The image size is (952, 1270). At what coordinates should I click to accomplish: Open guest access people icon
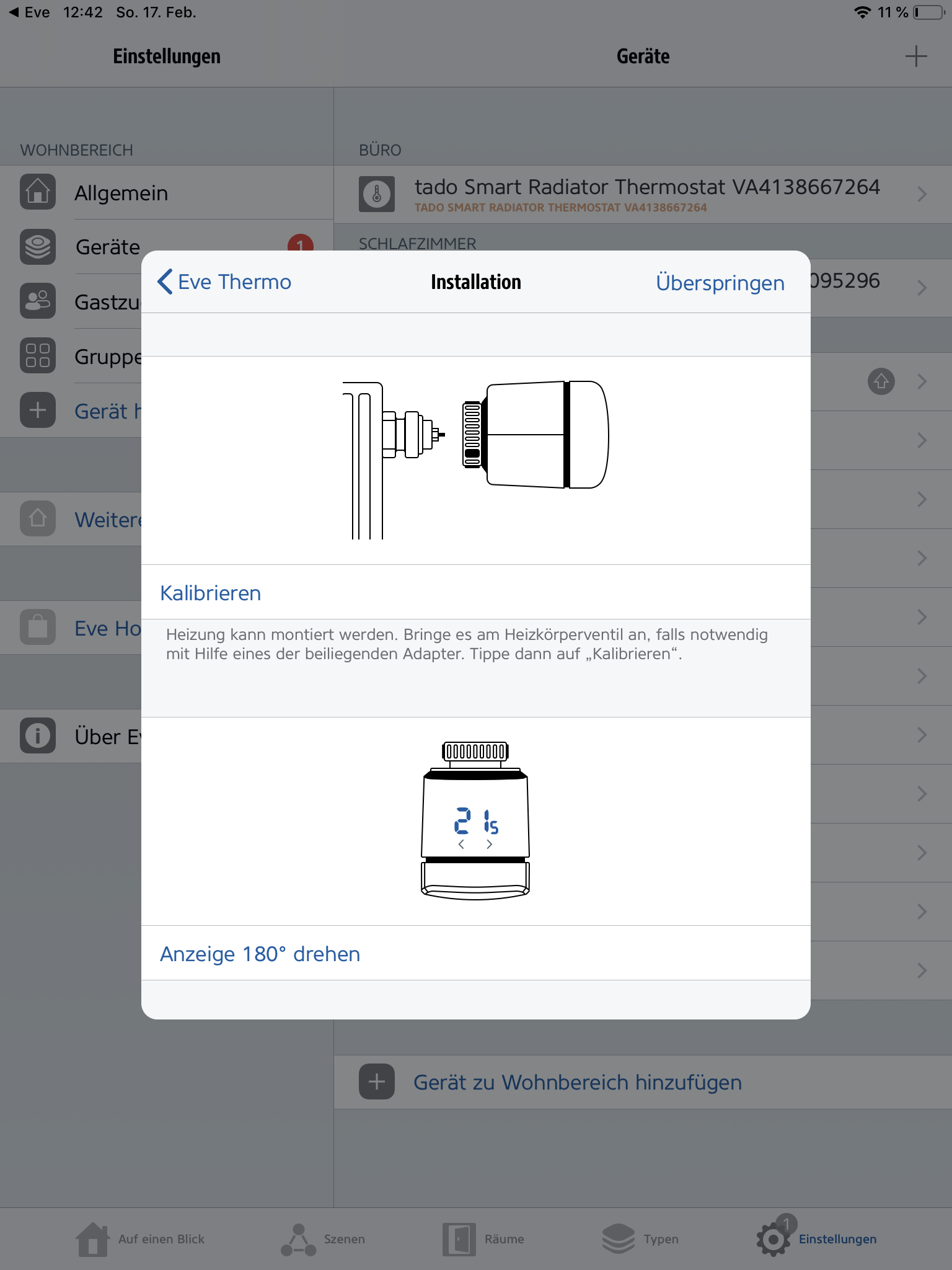point(38,301)
